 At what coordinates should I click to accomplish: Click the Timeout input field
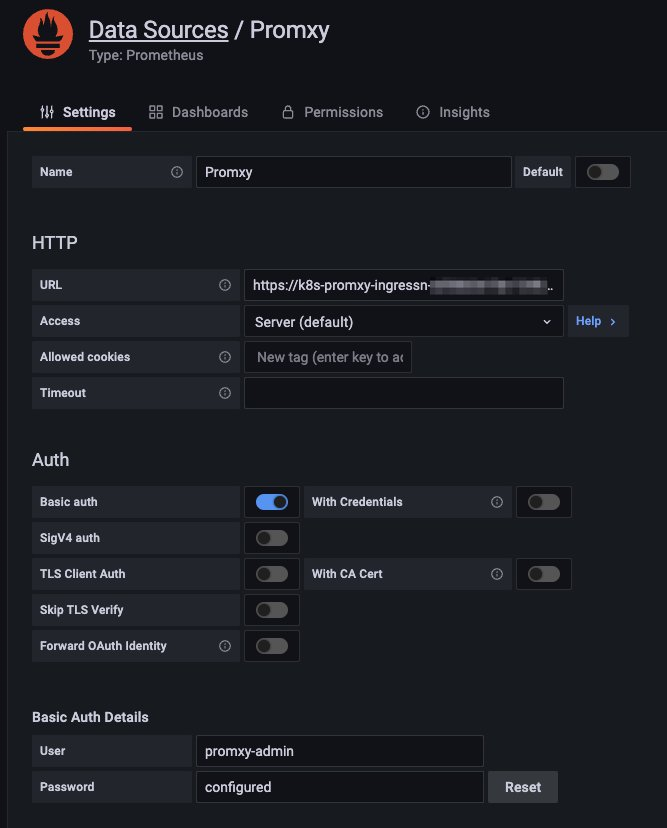point(403,393)
